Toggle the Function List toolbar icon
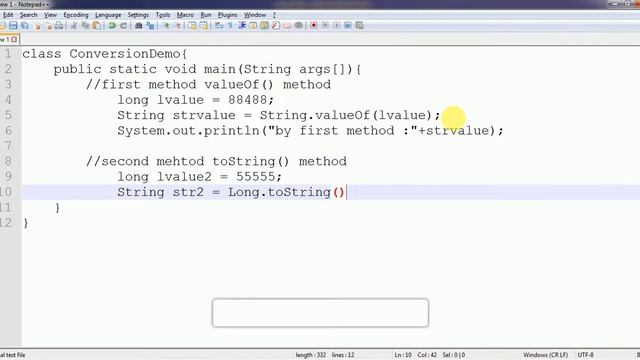This screenshot has height=360, width=640. [276, 26]
